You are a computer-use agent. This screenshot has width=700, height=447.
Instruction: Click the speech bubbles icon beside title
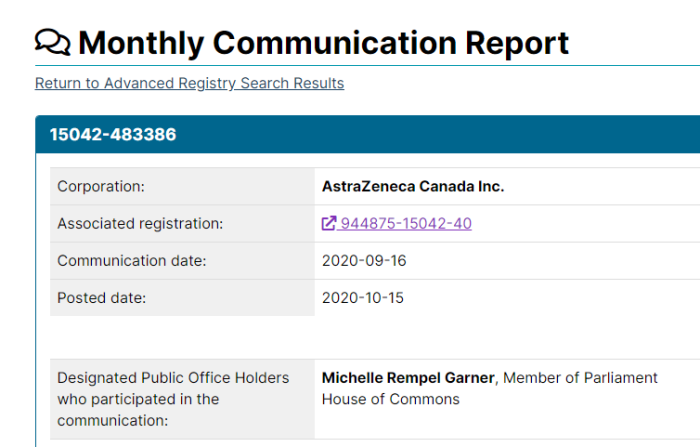click(53, 42)
